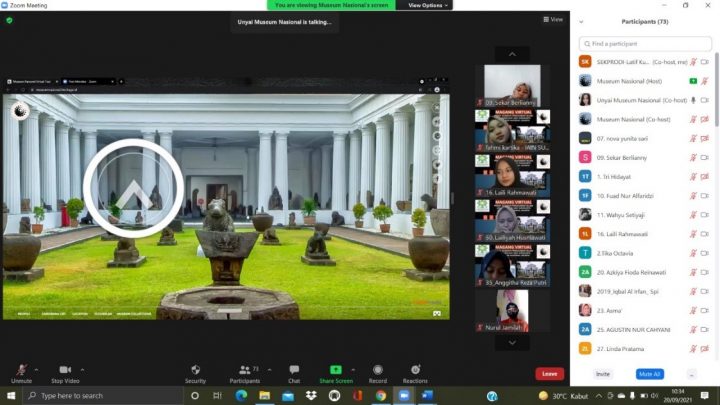
Task: Show next video thumbnails with the down arrow
Action: [x=512, y=343]
